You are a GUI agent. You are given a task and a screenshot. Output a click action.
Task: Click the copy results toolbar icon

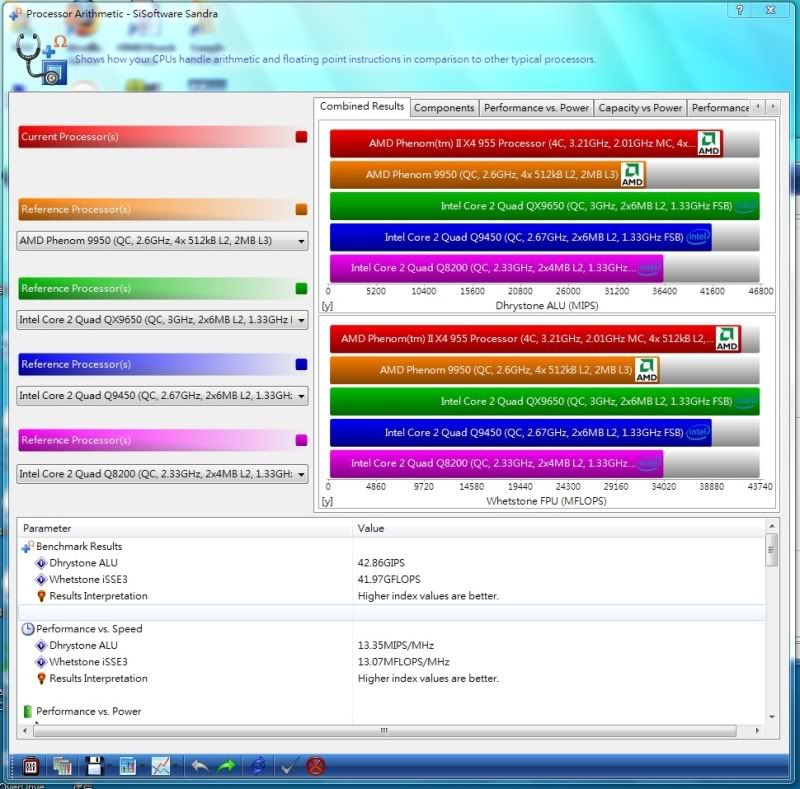coord(62,766)
